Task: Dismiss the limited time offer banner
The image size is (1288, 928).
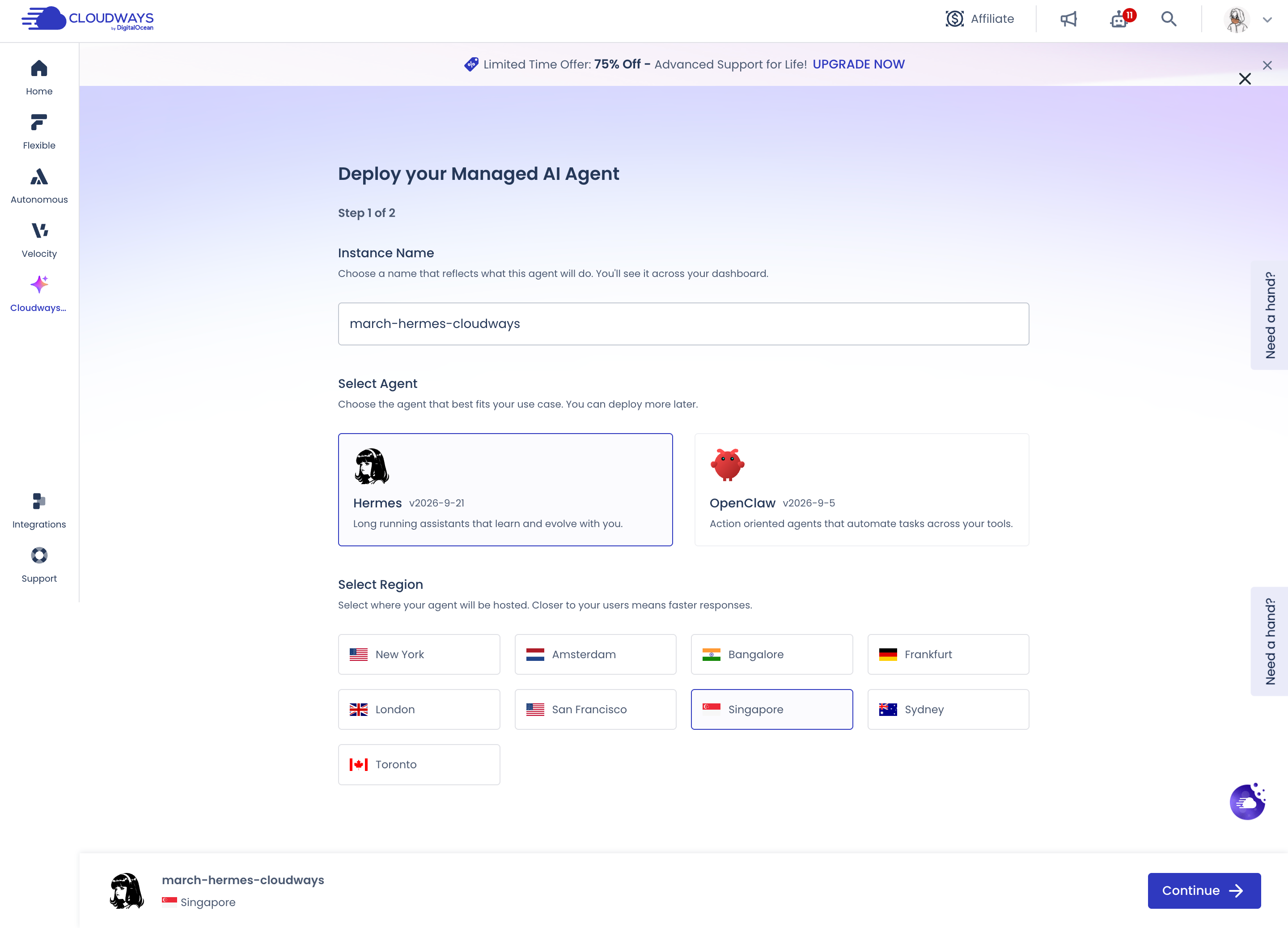Action: tap(1267, 65)
